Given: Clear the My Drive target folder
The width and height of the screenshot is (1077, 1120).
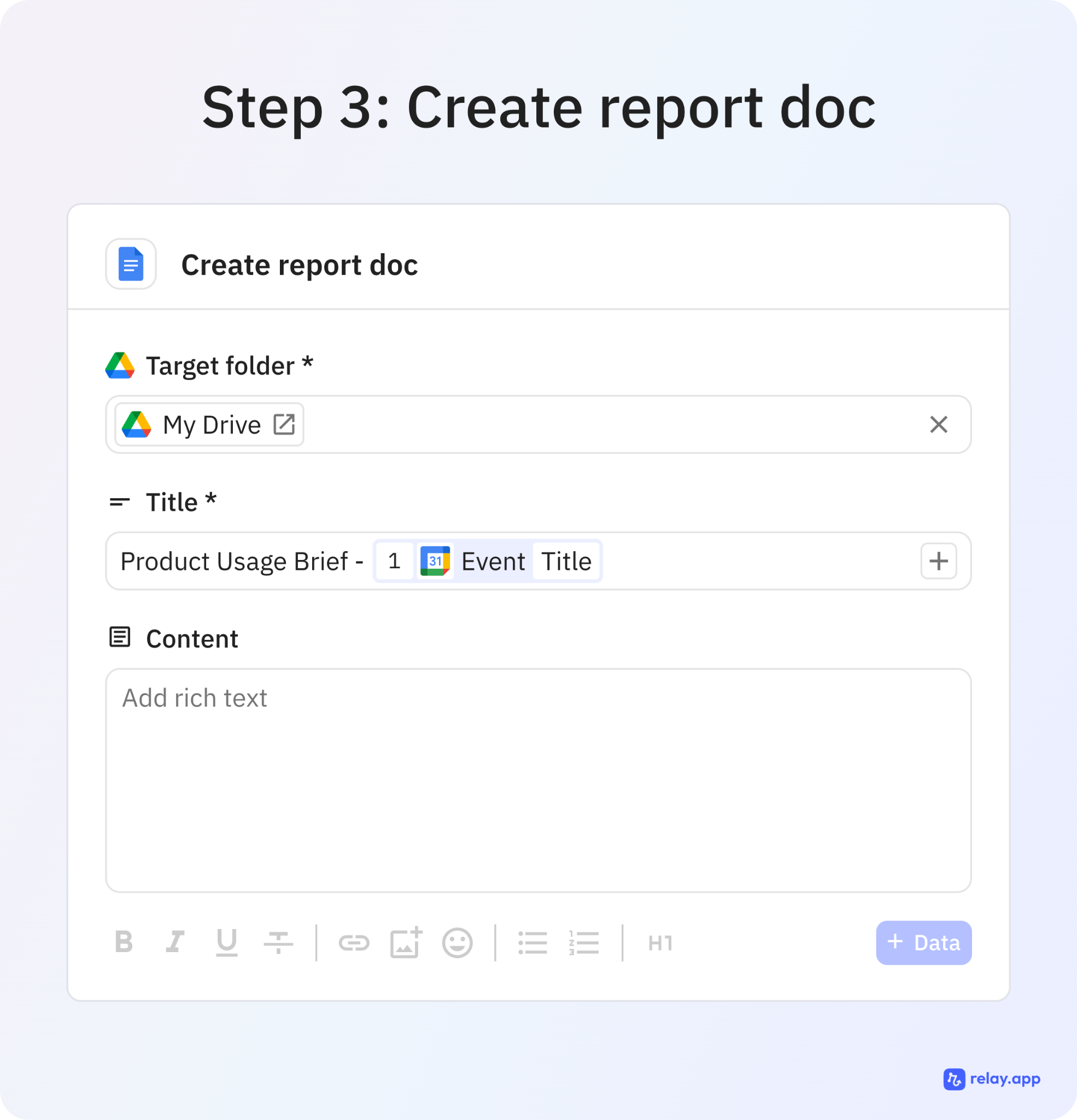Looking at the screenshot, I should click(938, 424).
